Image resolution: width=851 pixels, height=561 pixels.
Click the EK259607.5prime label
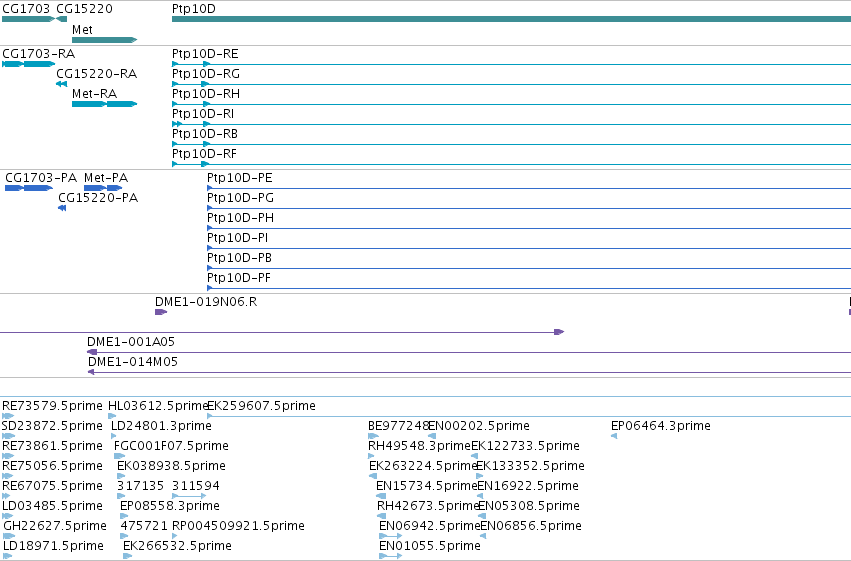pos(262,406)
